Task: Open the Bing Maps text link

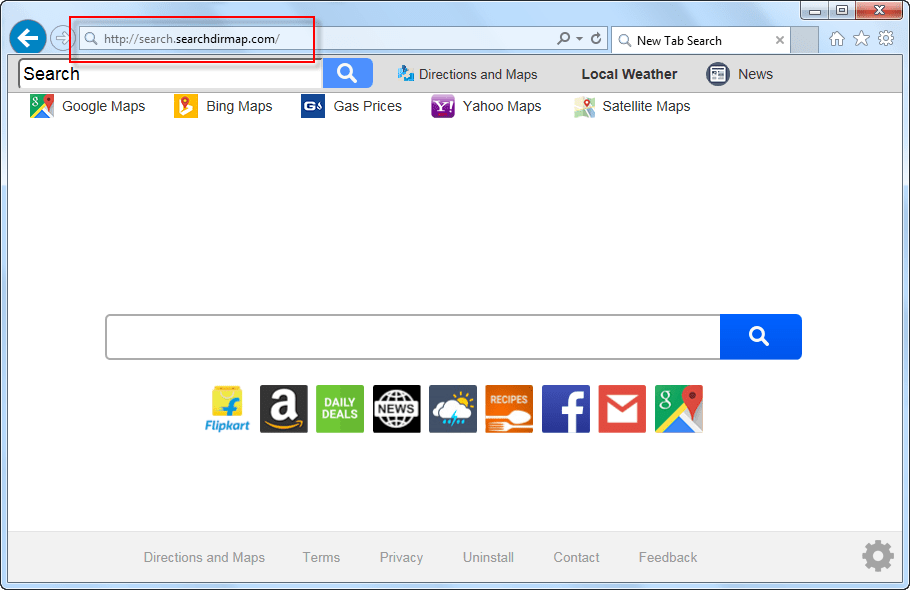Action: point(239,106)
